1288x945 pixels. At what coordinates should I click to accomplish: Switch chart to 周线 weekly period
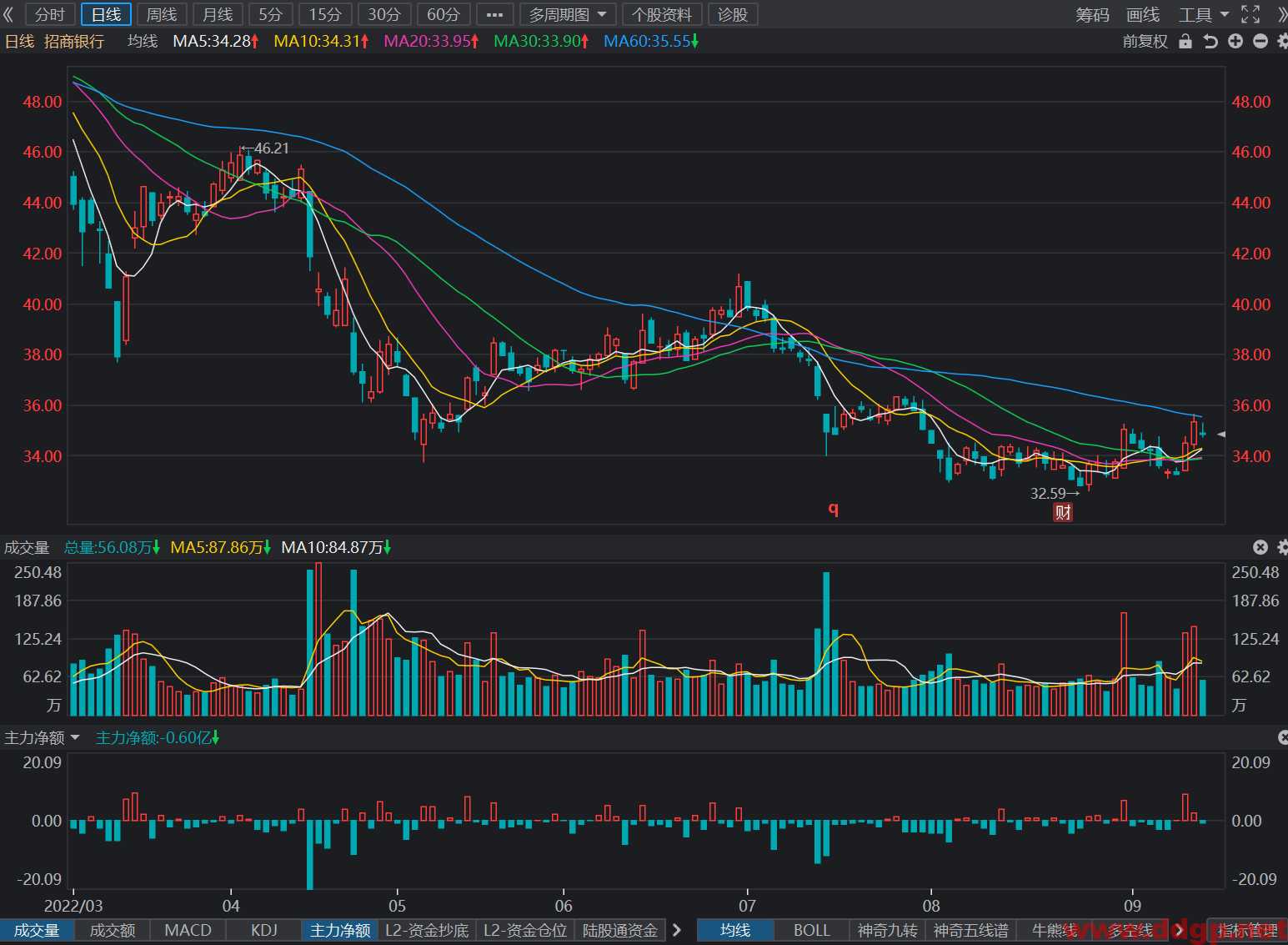point(162,14)
